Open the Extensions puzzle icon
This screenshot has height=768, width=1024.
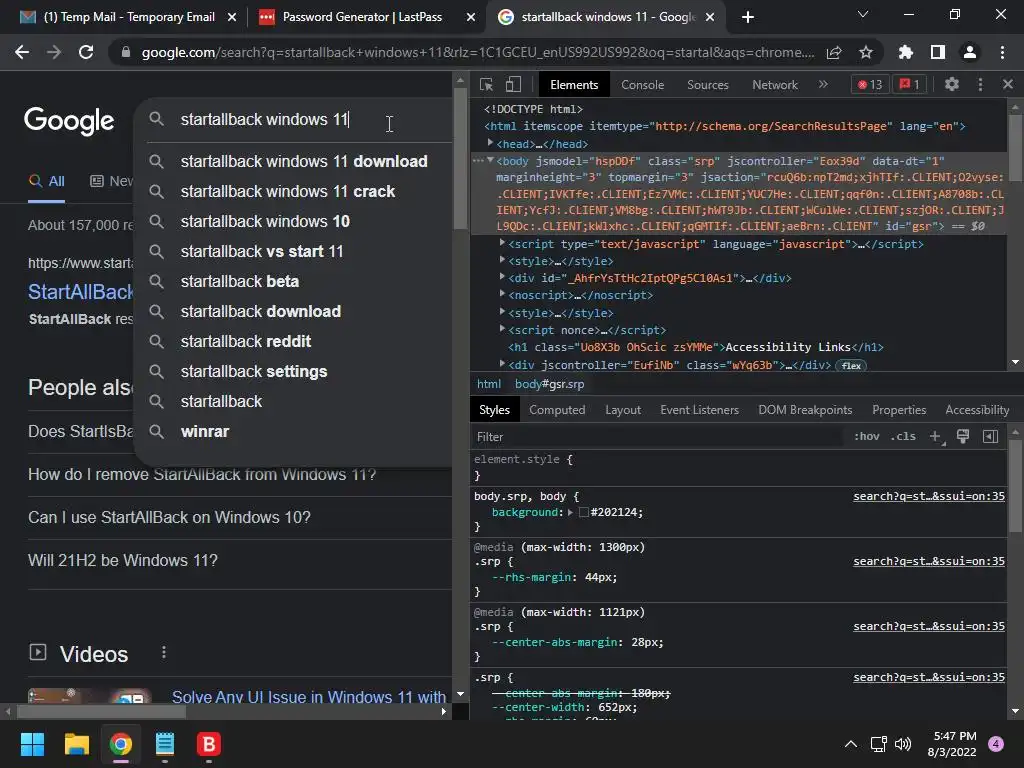point(906,52)
